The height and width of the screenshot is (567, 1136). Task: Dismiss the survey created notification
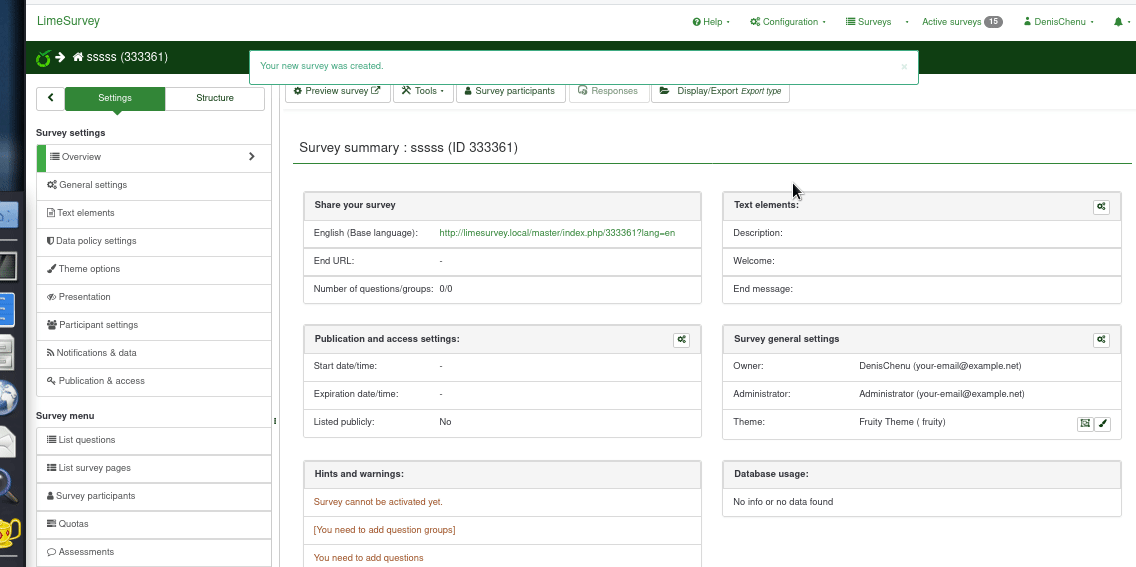point(904,67)
